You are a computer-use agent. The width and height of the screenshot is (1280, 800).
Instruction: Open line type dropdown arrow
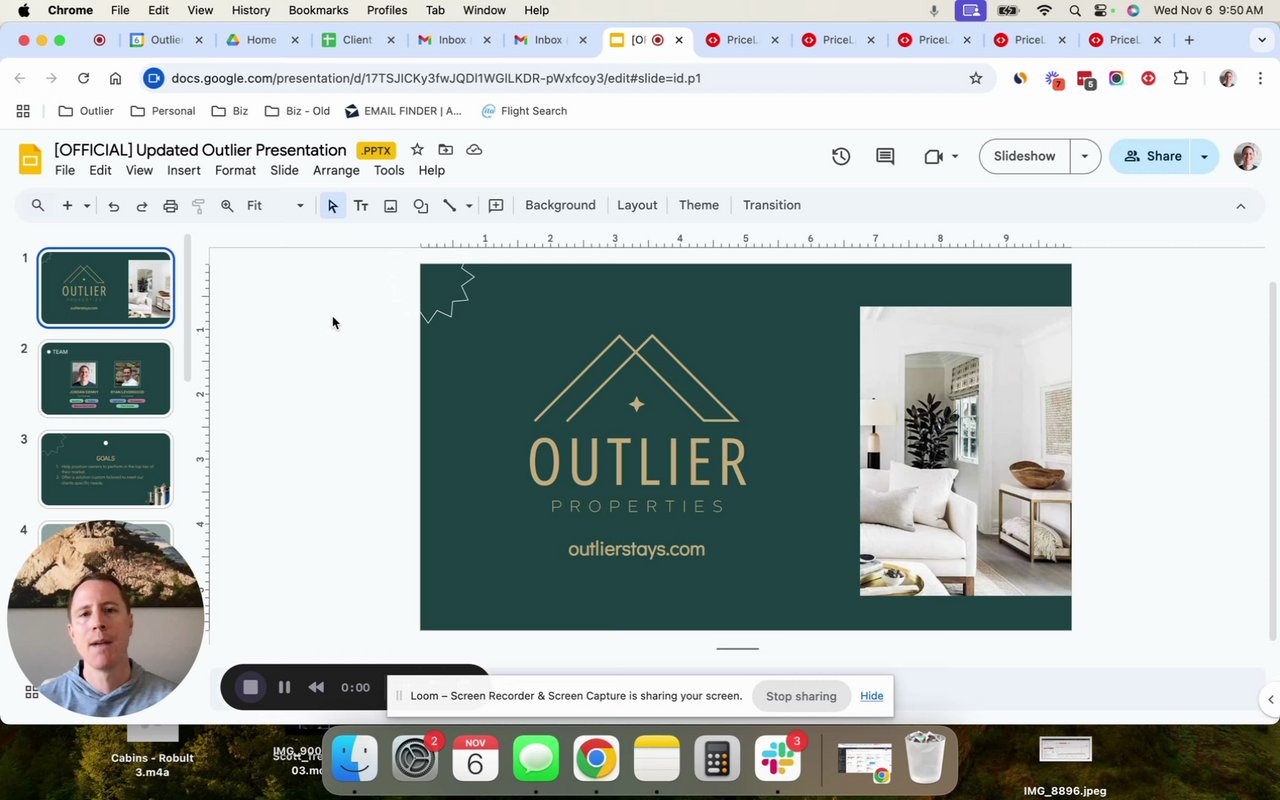(469, 206)
